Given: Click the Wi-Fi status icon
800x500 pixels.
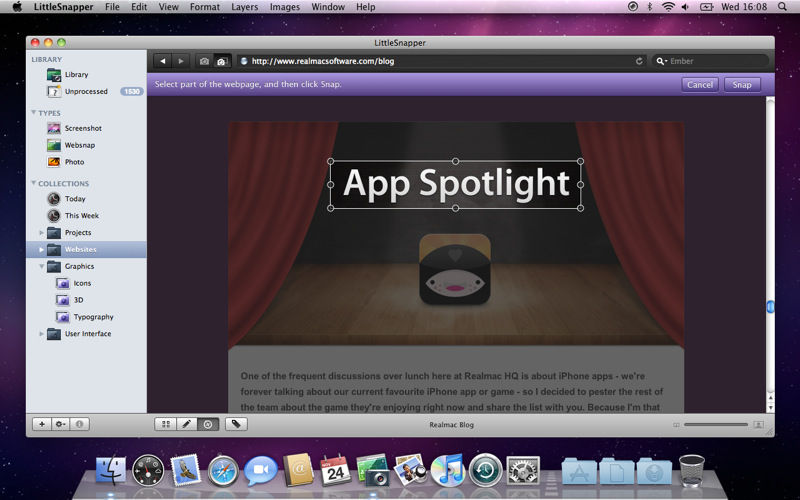Looking at the screenshot, I should pyautogui.click(x=668, y=7).
